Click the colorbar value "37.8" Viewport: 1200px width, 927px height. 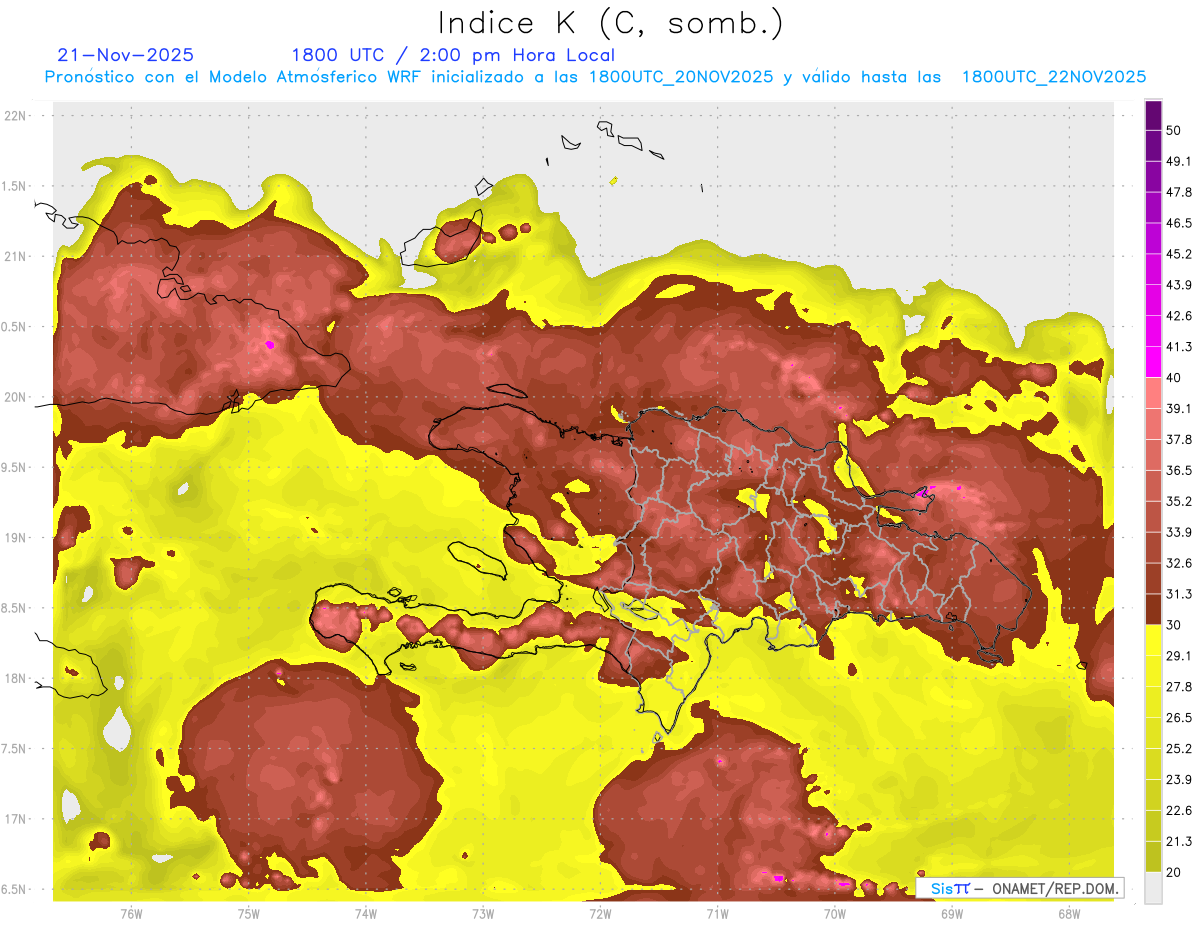click(1179, 439)
